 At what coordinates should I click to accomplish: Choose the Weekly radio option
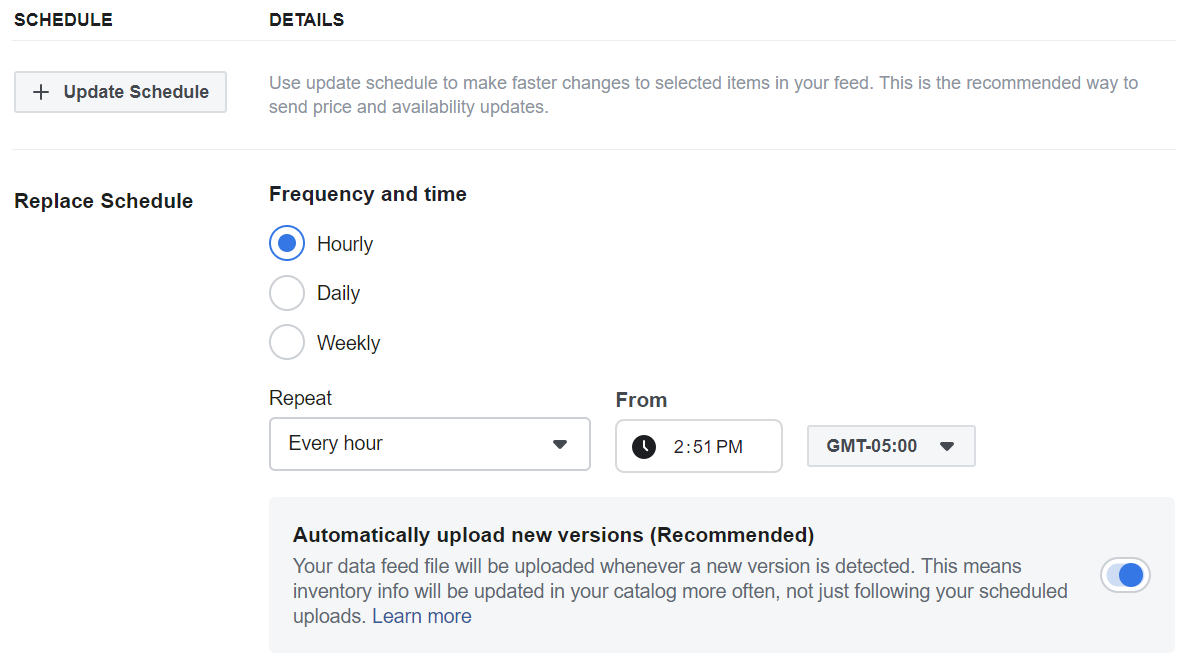pyautogui.click(x=287, y=342)
